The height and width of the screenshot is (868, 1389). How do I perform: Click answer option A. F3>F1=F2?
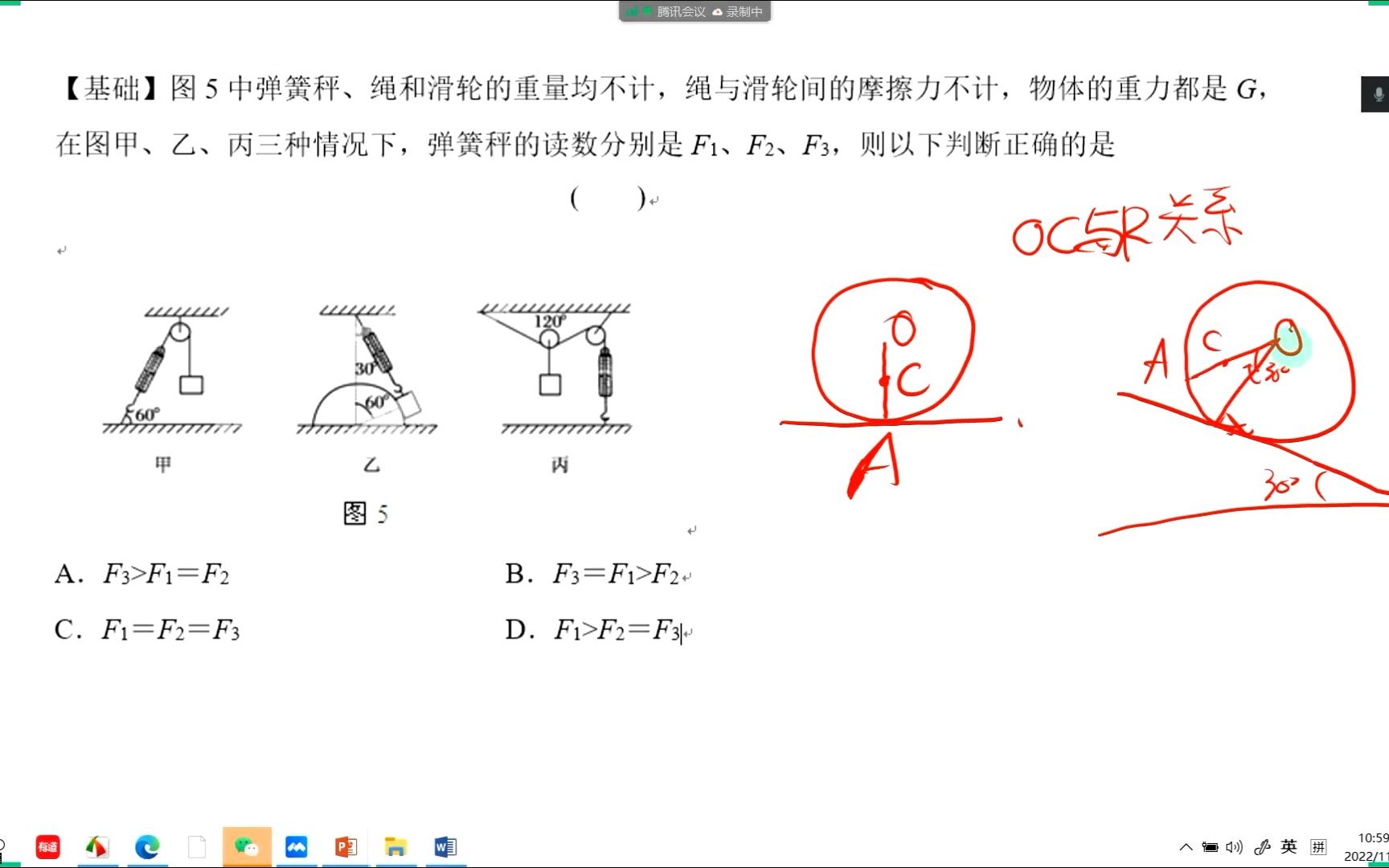142,574
